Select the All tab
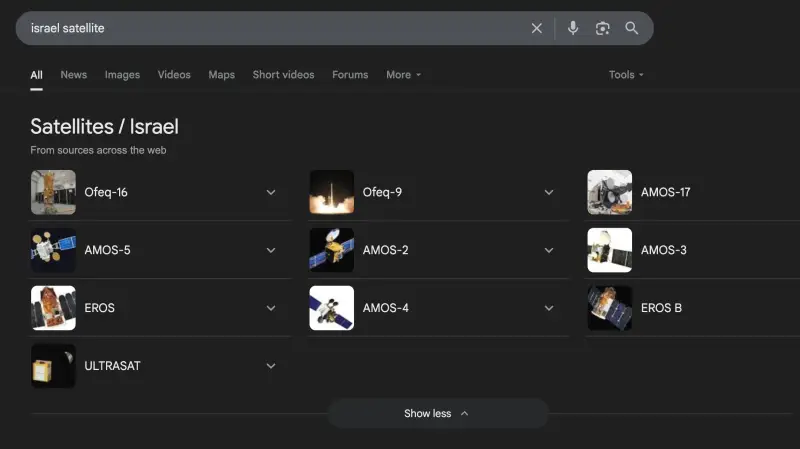Viewport: 800px width, 449px height. (x=36, y=75)
